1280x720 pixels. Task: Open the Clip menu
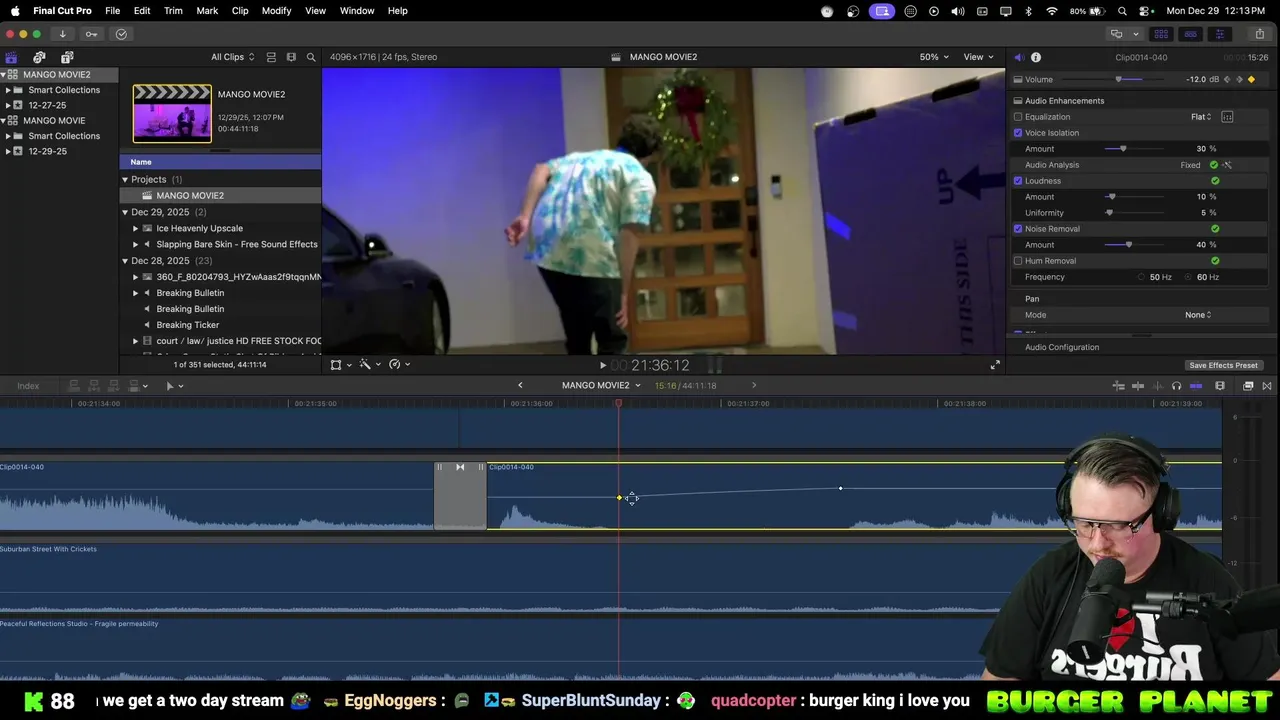point(240,10)
